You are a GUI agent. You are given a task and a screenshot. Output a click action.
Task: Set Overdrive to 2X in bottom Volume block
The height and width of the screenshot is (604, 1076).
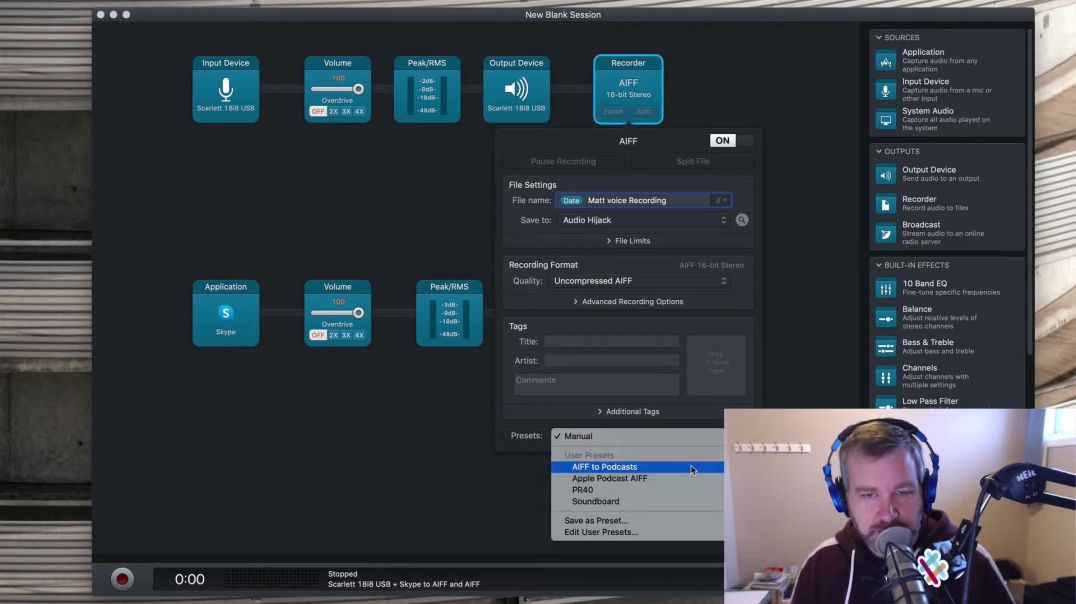[x=334, y=335]
